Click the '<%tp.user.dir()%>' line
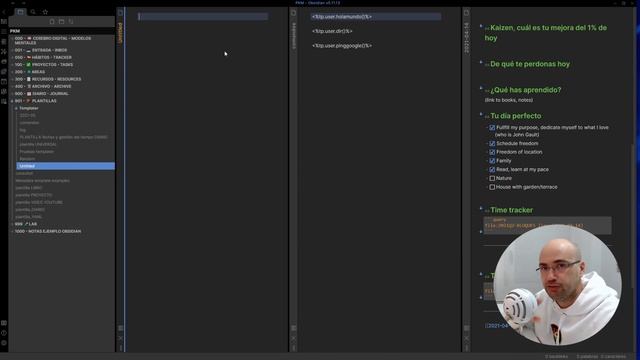The width and height of the screenshot is (640, 360). (x=332, y=31)
